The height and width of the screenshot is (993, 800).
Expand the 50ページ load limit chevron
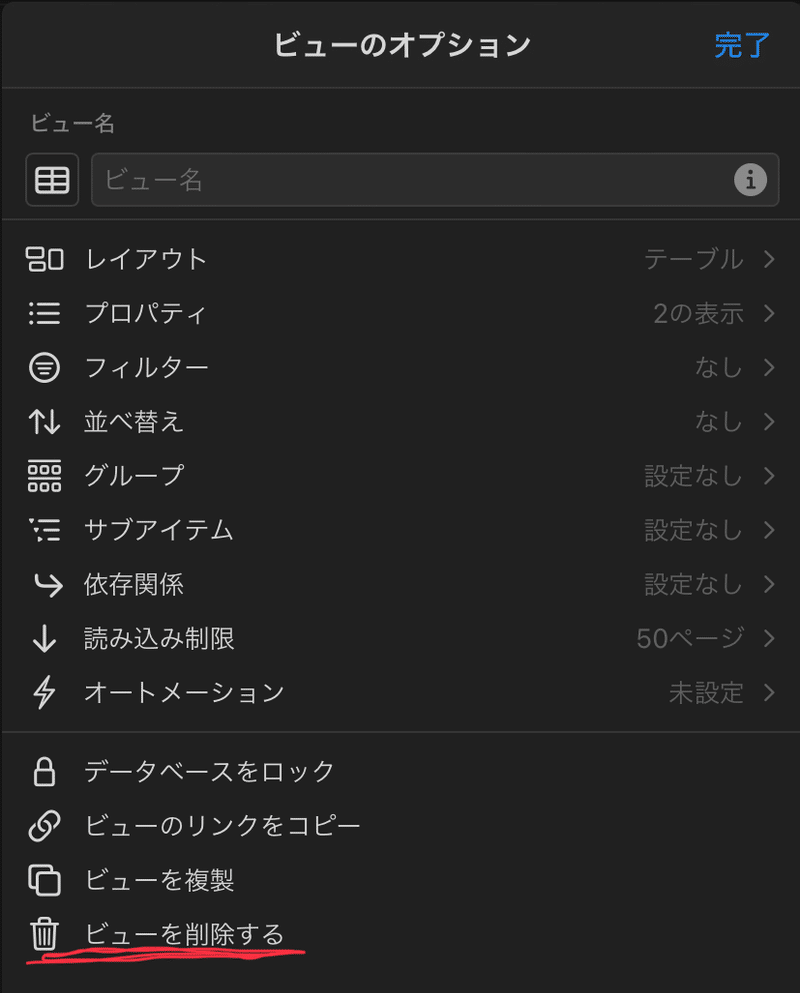point(770,638)
